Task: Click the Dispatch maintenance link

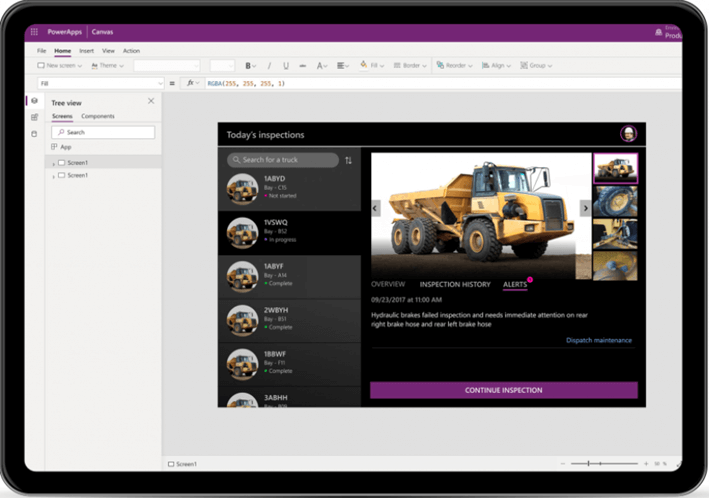Action: pos(599,340)
